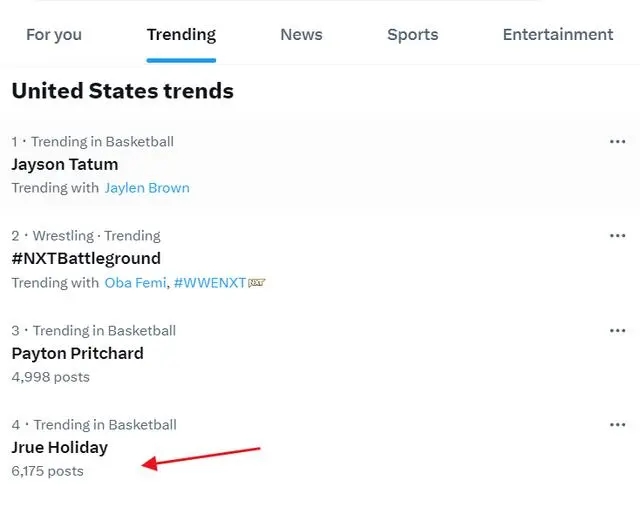Image resolution: width=640 pixels, height=507 pixels.
Task: Open the Jrue Holiday trending topic
Action: tap(60, 448)
